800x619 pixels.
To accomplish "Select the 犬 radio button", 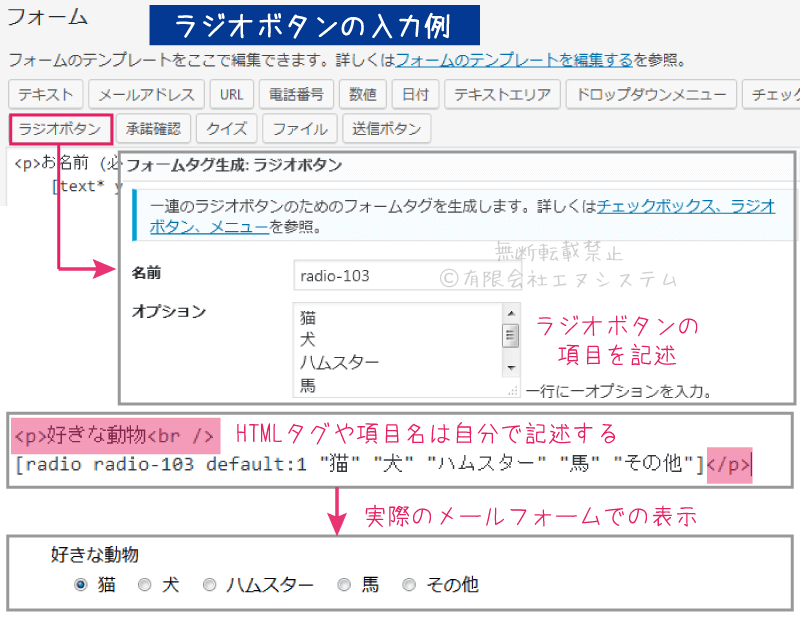I will (145, 584).
